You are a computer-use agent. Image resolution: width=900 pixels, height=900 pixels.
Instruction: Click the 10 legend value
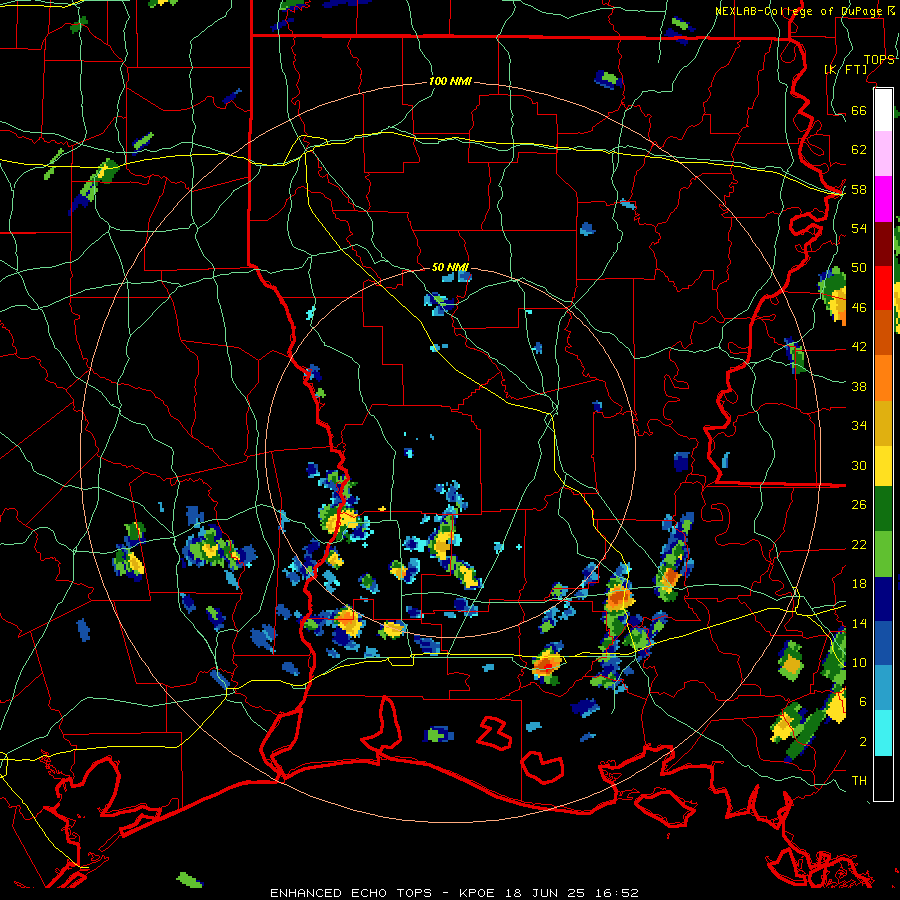(859, 662)
